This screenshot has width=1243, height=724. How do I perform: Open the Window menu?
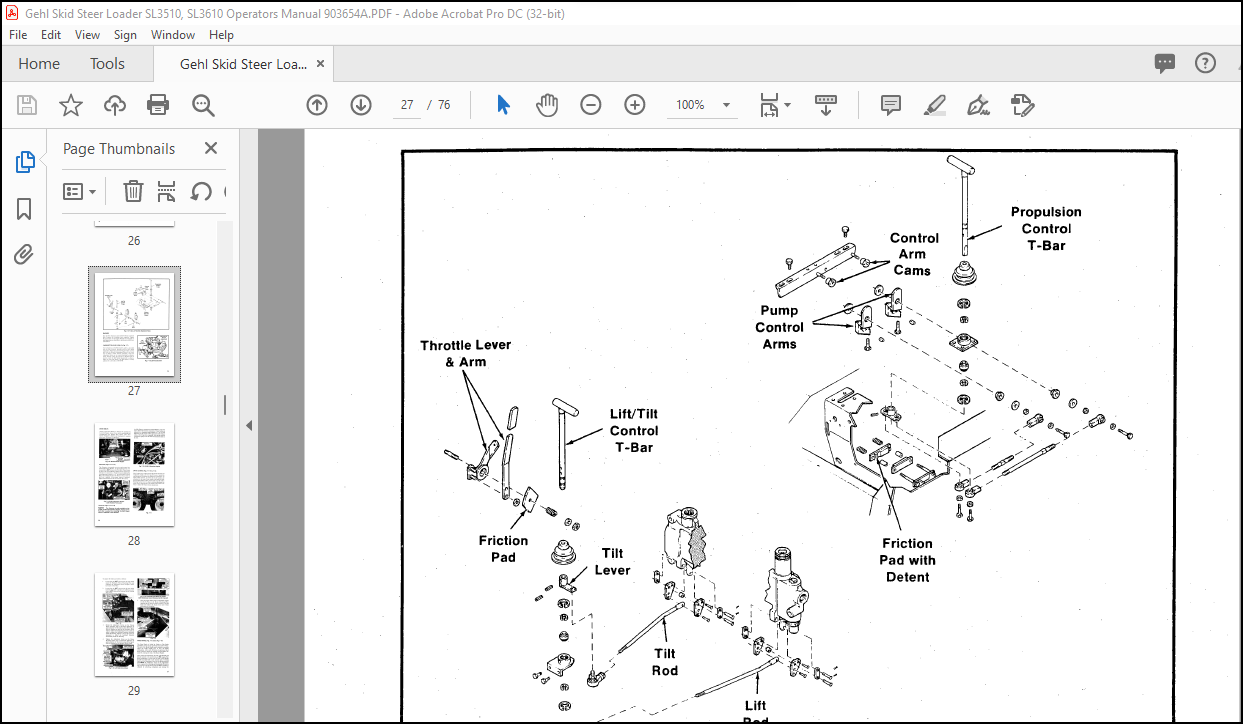pos(173,34)
